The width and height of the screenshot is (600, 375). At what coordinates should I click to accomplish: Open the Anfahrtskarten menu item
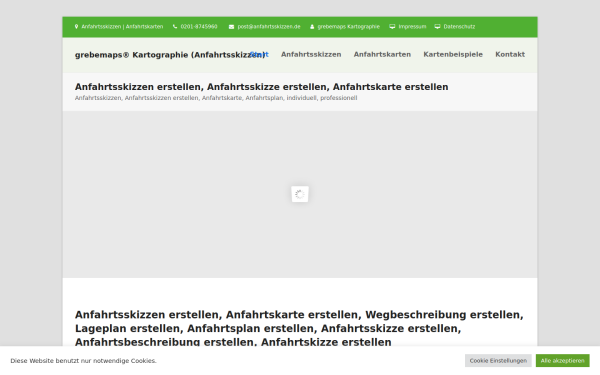coord(382,54)
